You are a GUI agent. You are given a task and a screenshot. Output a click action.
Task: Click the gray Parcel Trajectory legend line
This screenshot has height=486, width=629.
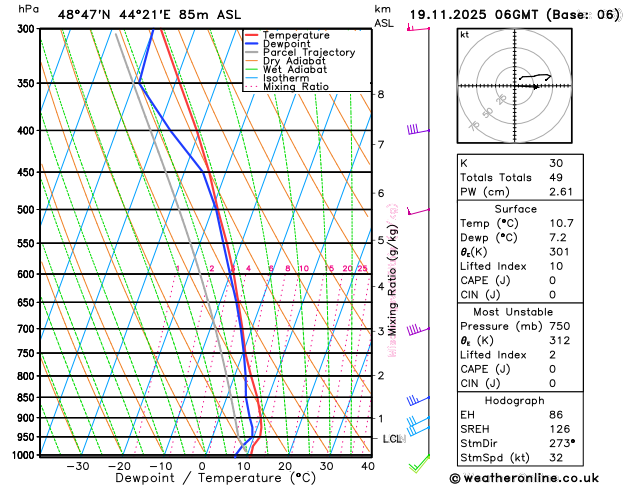coord(251,52)
